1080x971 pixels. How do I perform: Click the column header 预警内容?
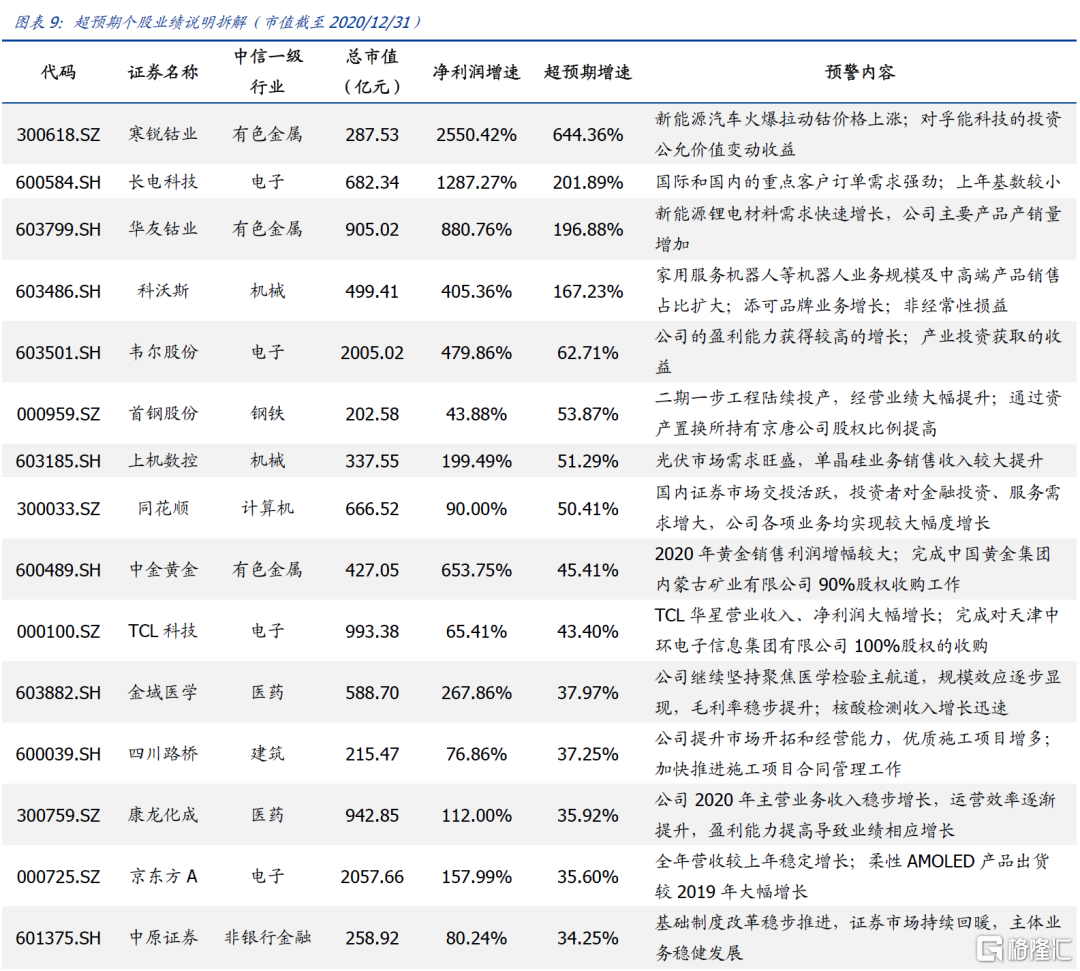(860, 72)
